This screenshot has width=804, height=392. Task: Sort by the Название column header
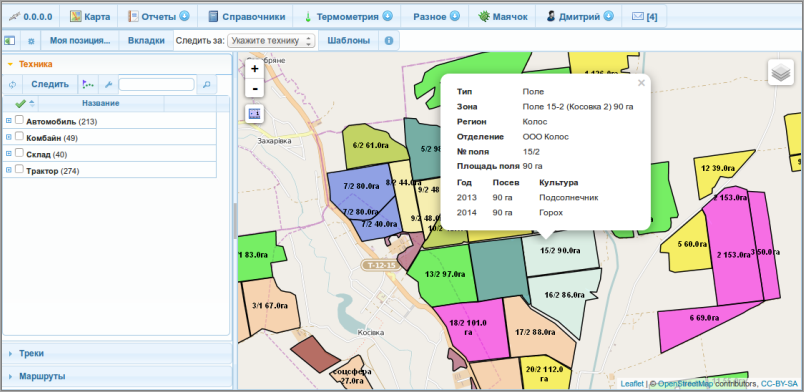(x=100, y=104)
